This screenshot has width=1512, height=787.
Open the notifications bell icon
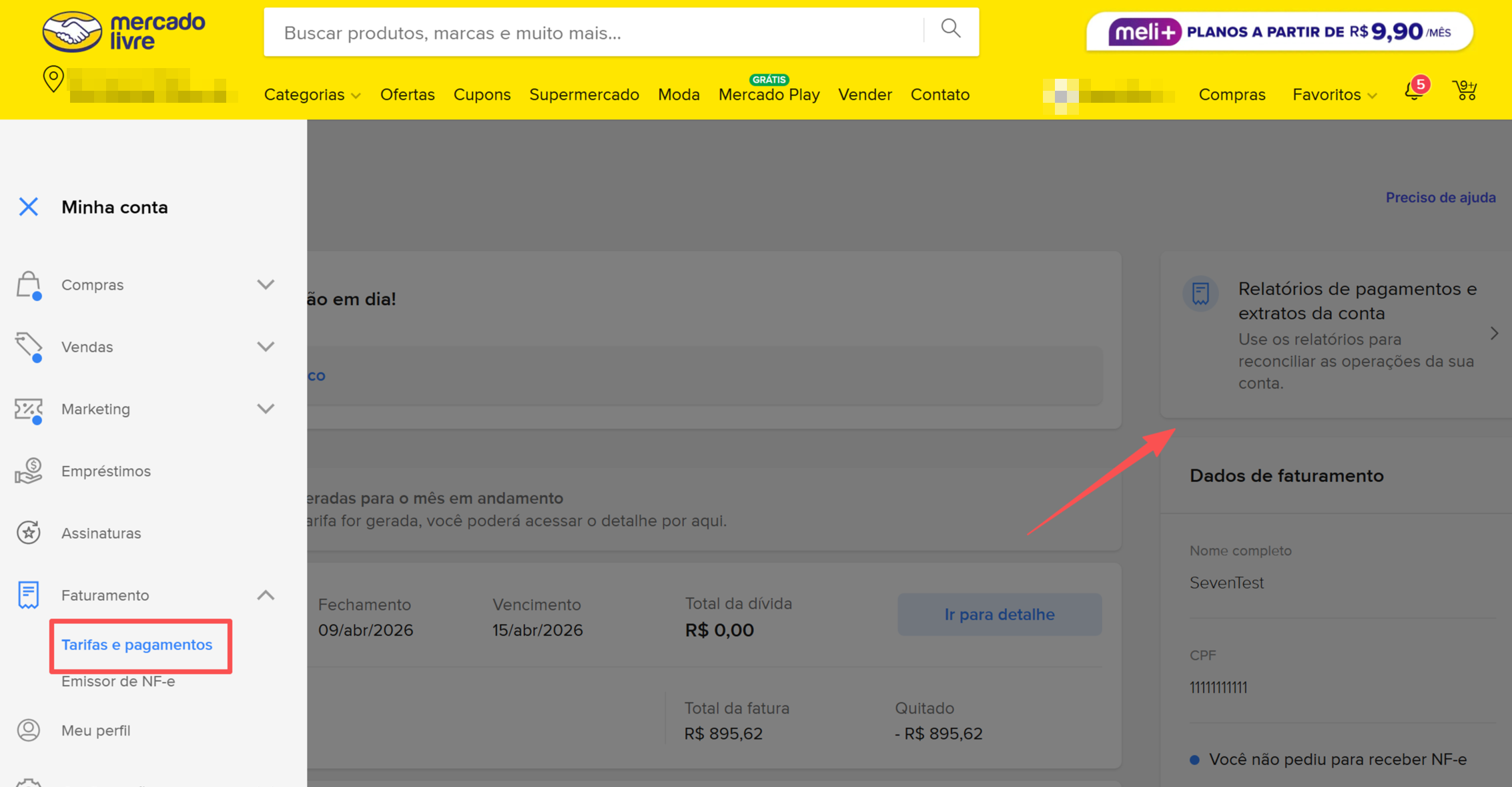[x=1414, y=90]
